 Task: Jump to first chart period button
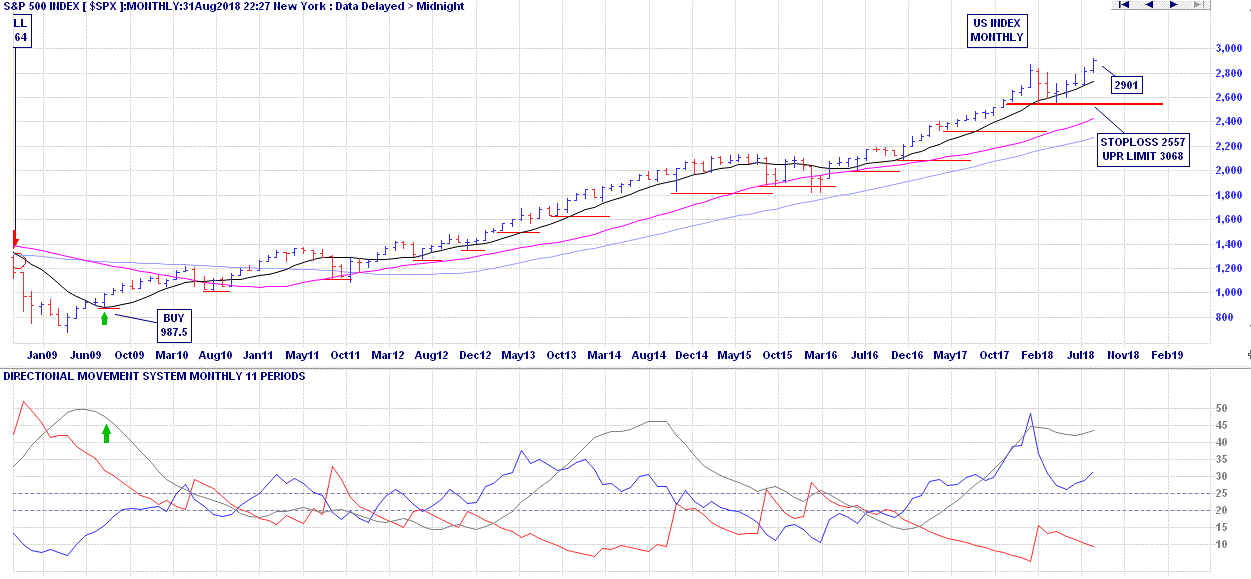1124,5
